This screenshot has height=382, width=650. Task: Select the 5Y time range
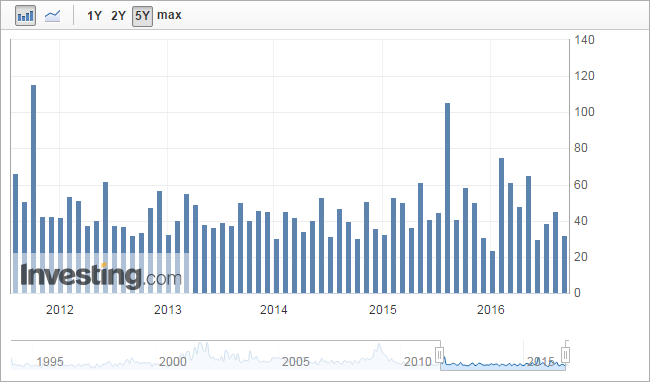(142, 16)
